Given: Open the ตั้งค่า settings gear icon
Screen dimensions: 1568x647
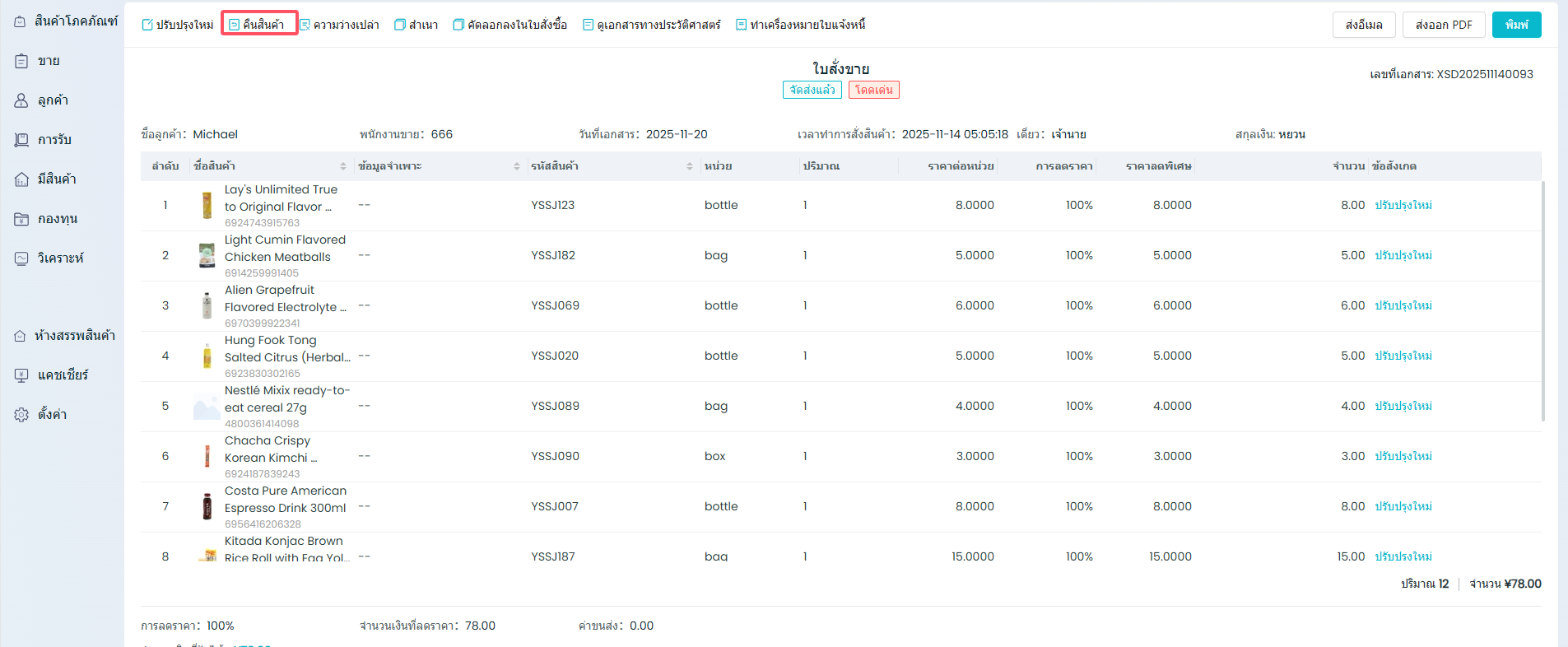Looking at the screenshot, I should pyautogui.click(x=21, y=415).
